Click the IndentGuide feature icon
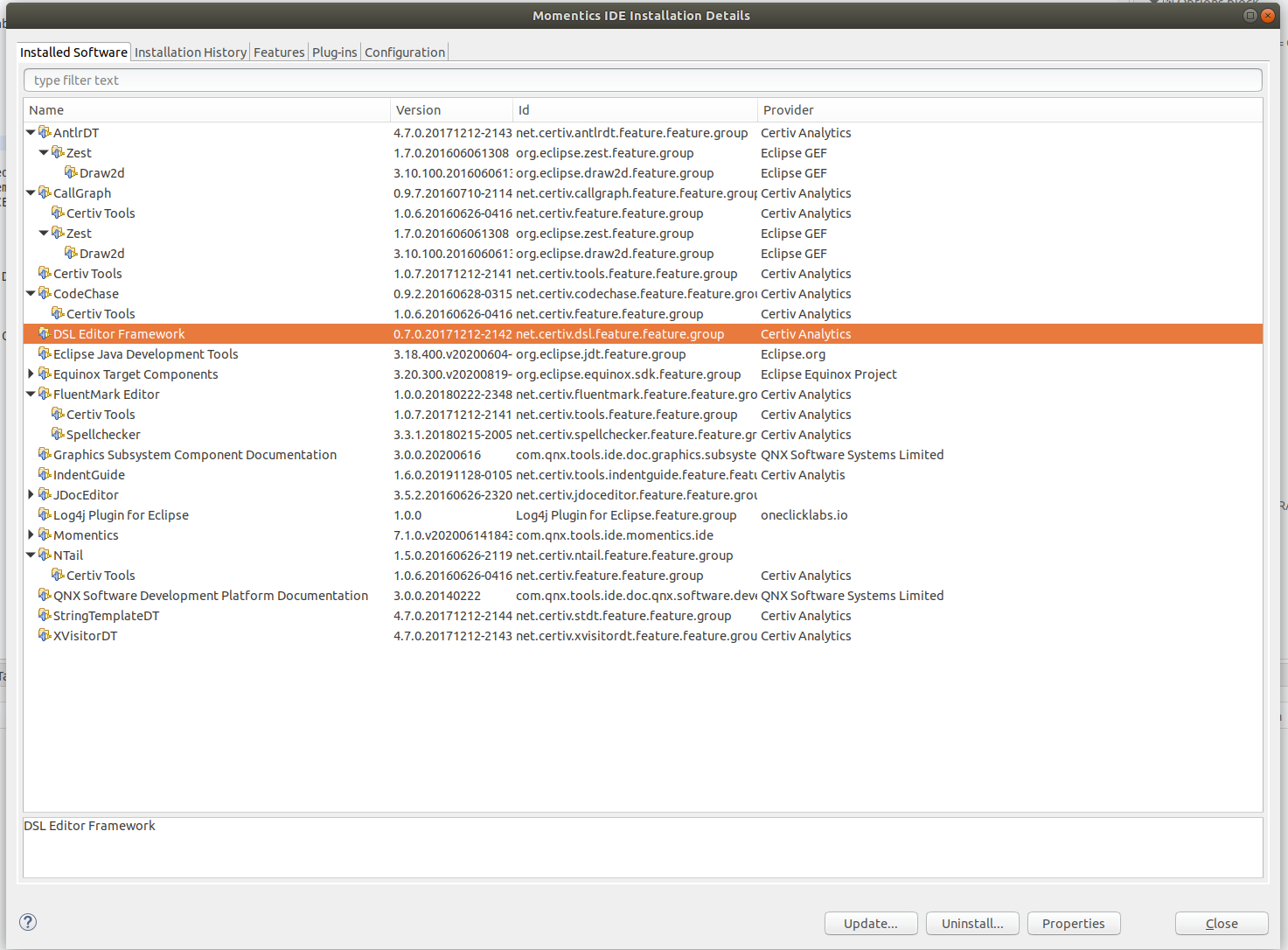The height and width of the screenshot is (950, 1288). point(45,474)
